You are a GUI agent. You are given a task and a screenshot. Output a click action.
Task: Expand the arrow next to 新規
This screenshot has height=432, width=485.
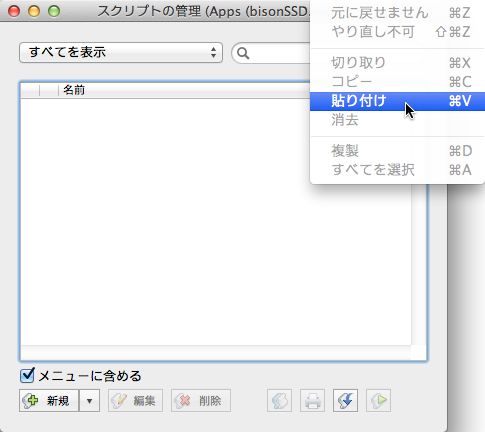pos(89,400)
